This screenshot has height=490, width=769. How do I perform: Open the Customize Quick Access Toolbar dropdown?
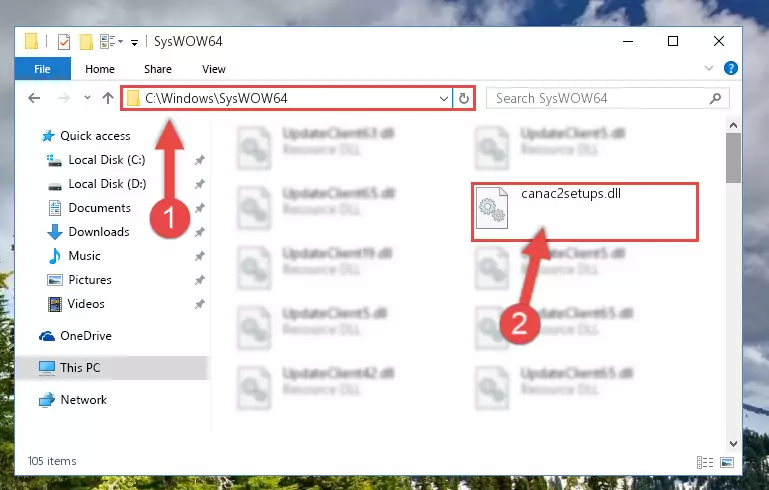[x=134, y=43]
